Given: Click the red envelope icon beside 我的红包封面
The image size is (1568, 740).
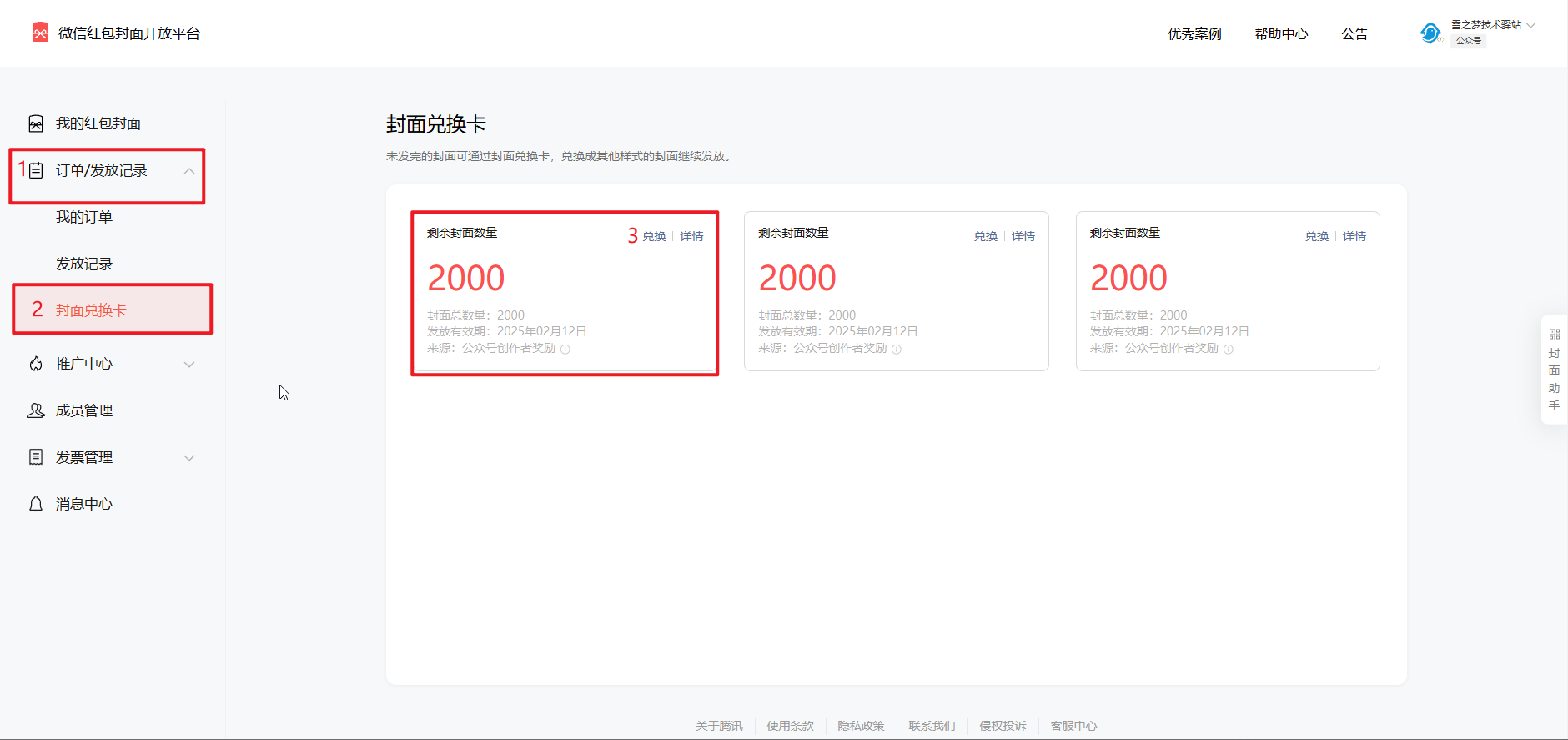Looking at the screenshot, I should (x=36, y=124).
